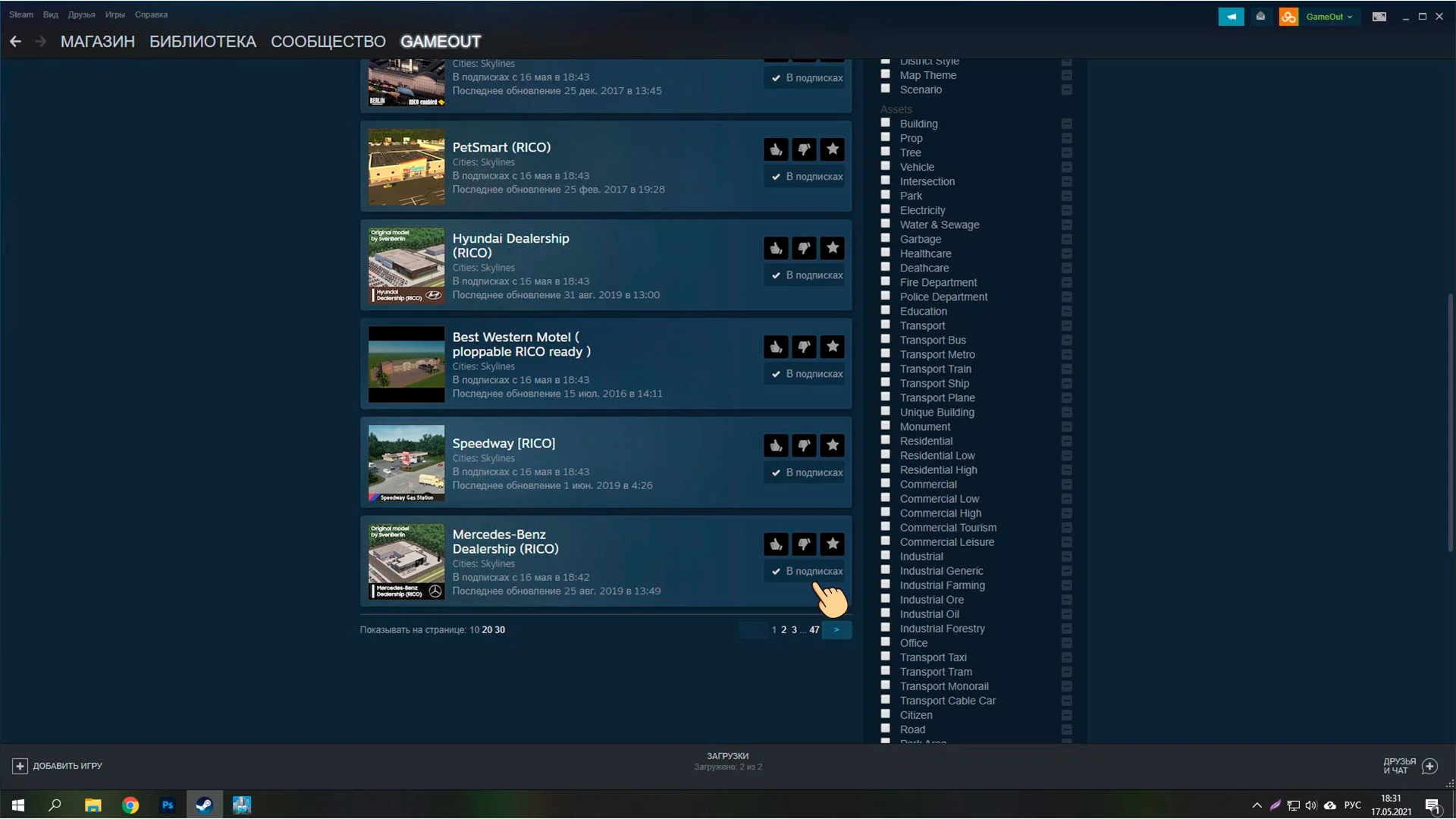1456x819 pixels.
Task: Open the Mercedes-Benz Dealership thumbnail
Action: [406, 561]
